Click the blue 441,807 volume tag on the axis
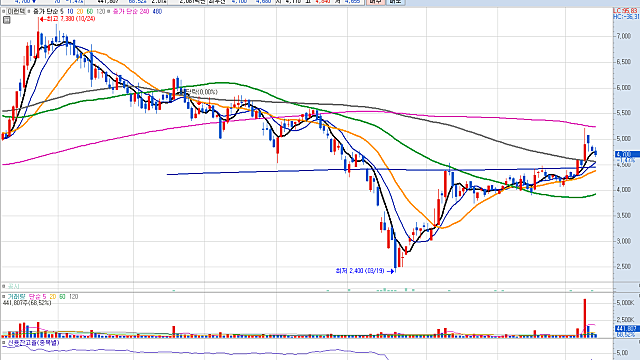The width and height of the screenshot is (640, 360). point(626,329)
